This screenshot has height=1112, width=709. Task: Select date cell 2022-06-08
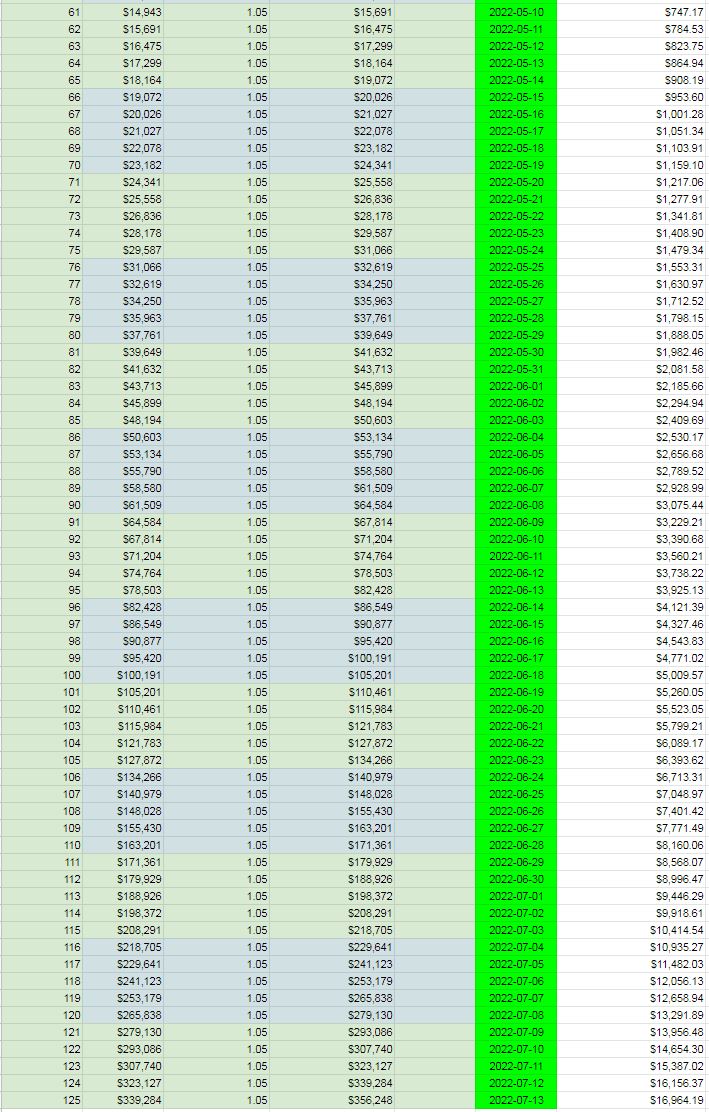click(516, 506)
